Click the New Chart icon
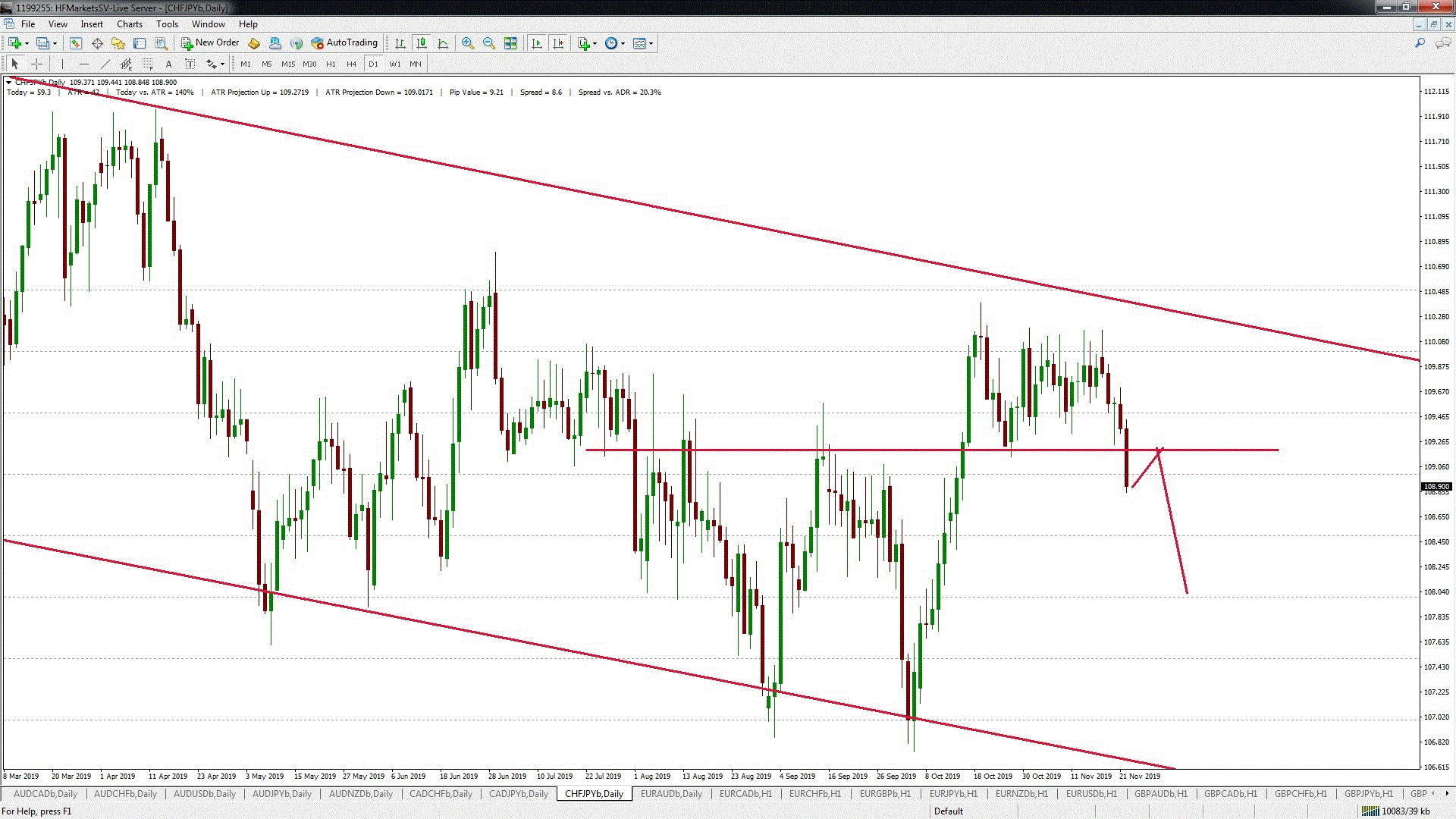The width and height of the screenshot is (1456, 819). pyautogui.click(x=14, y=43)
